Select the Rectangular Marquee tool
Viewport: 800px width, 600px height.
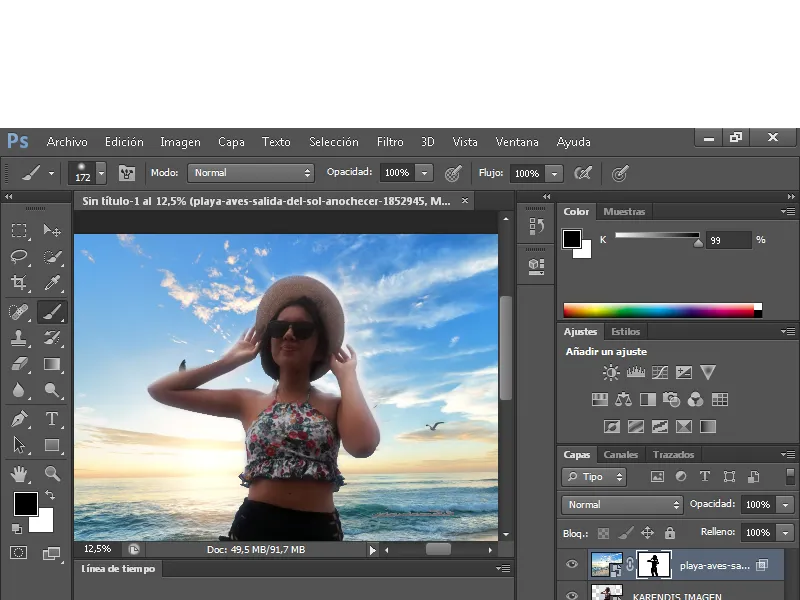(x=19, y=231)
